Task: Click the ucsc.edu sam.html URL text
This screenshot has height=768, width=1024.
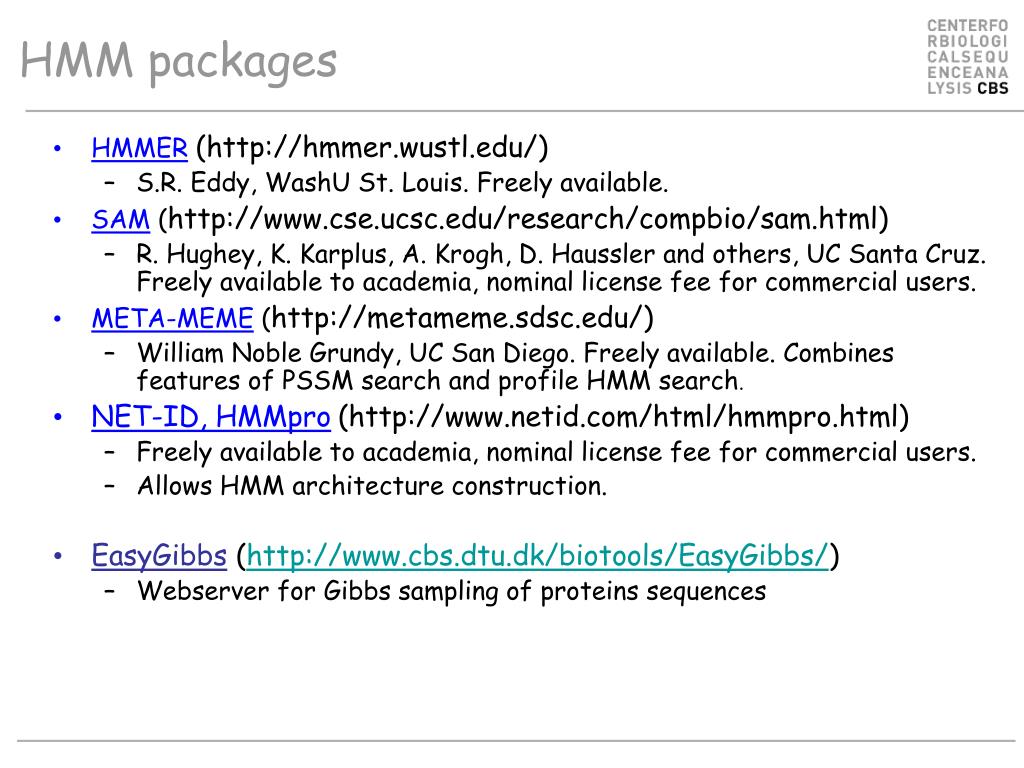Action: pos(523,219)
